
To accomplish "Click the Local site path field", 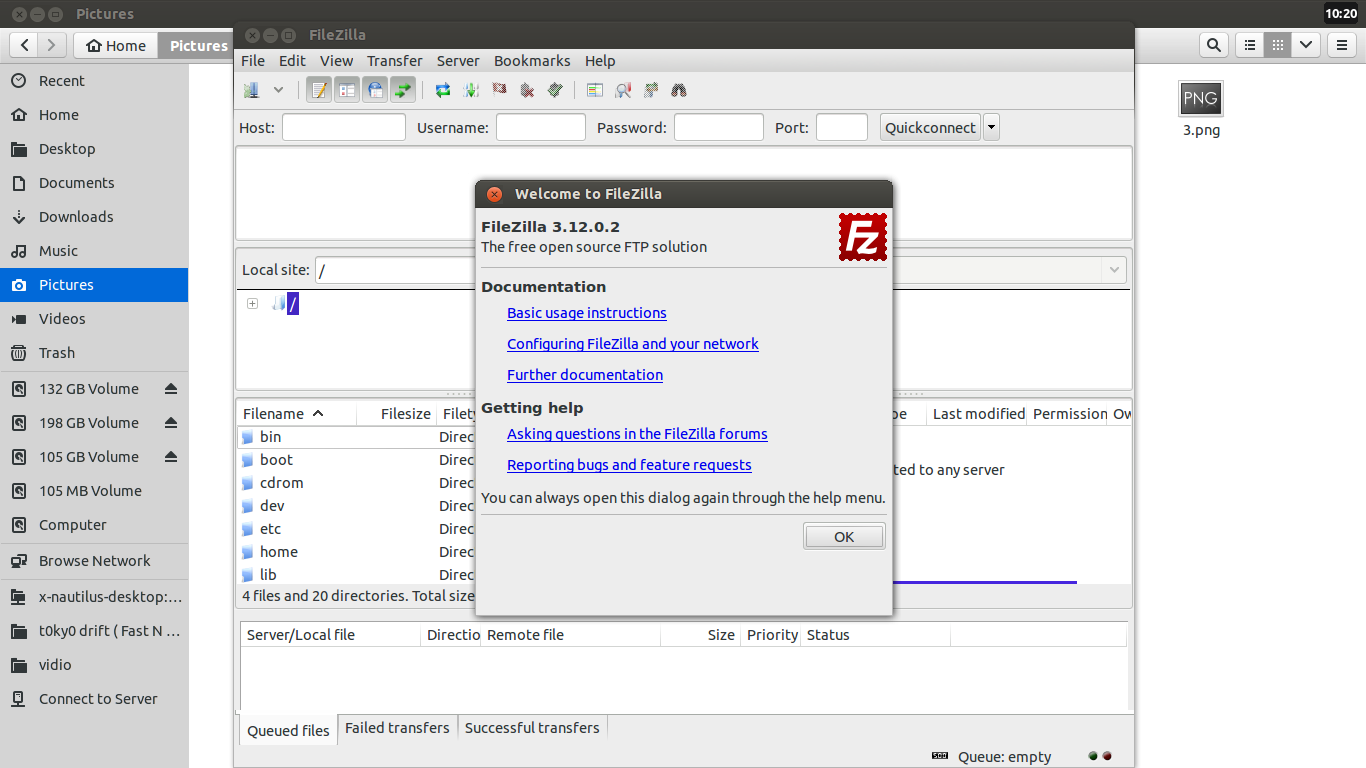I will point(395,270).
